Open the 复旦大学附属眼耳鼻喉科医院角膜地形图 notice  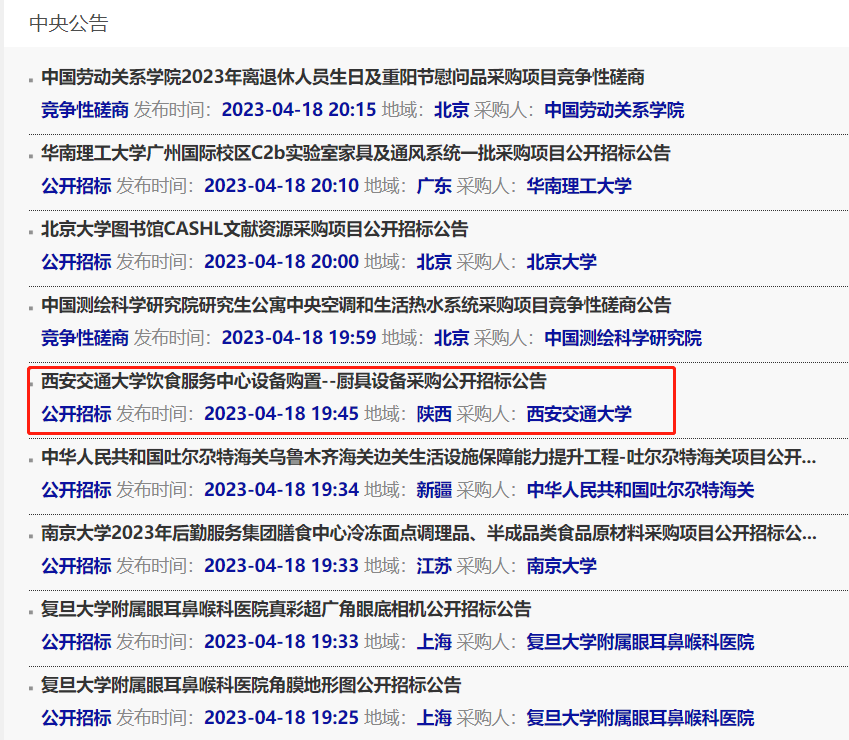pyautogui.click(x=251, y=685)
